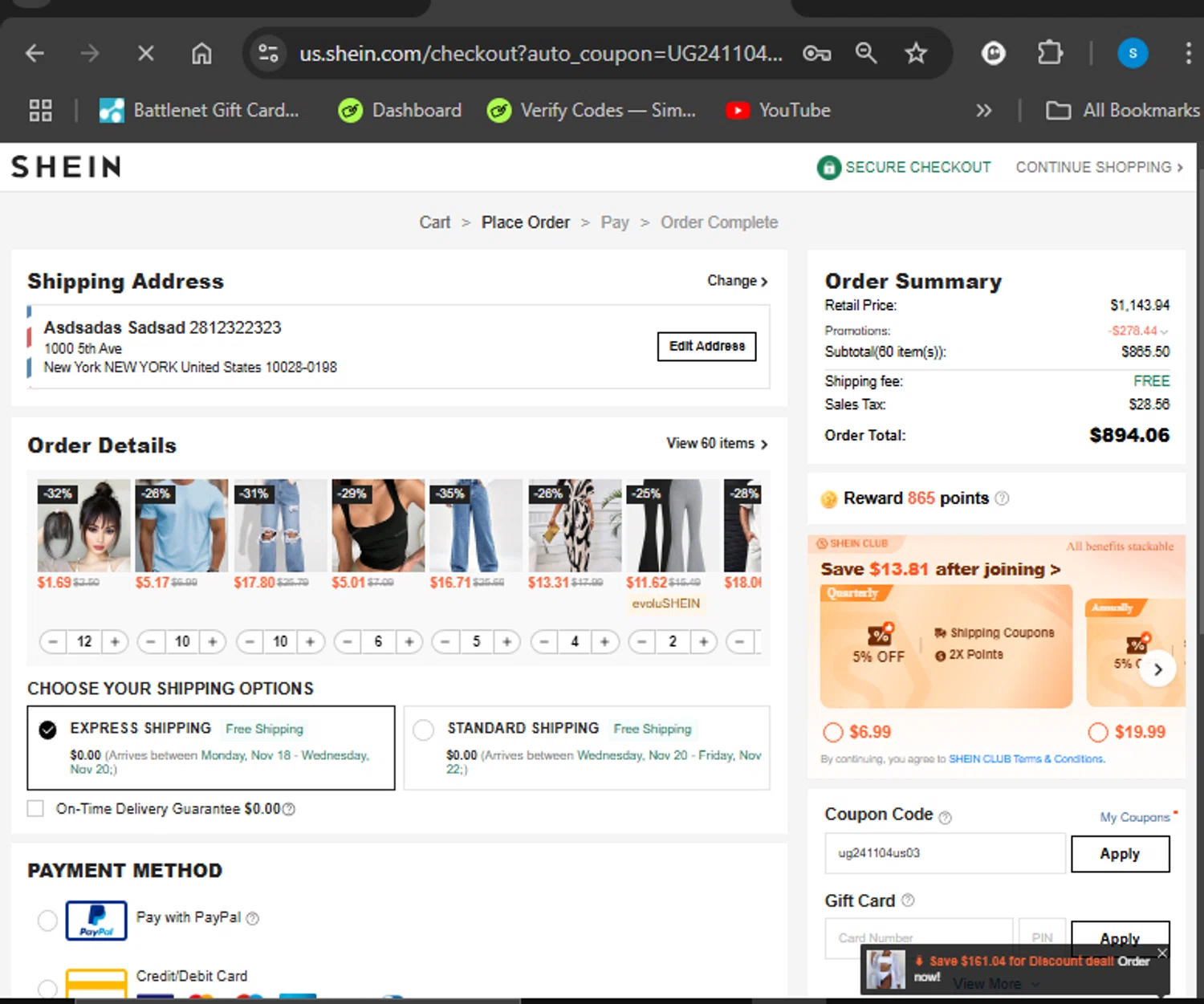This screenshot has height=1004, width=1204.
Task: Open zoom magnifier icon in address bar
Action: click(x=866, y=54)
